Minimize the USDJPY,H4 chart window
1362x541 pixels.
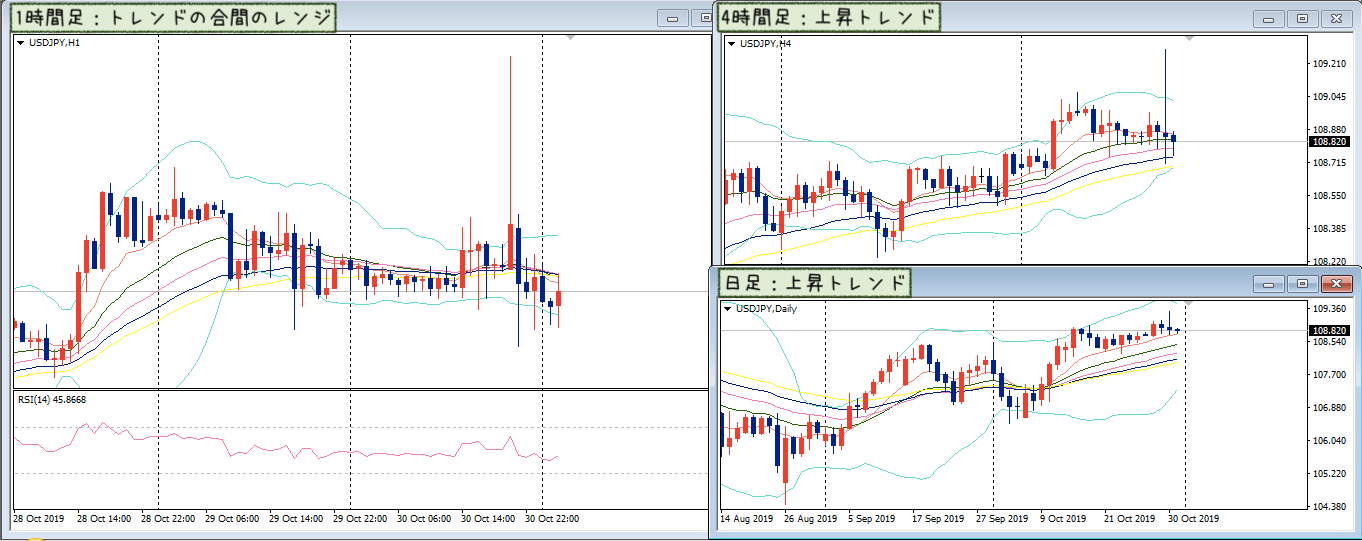tap(1270, 18)
